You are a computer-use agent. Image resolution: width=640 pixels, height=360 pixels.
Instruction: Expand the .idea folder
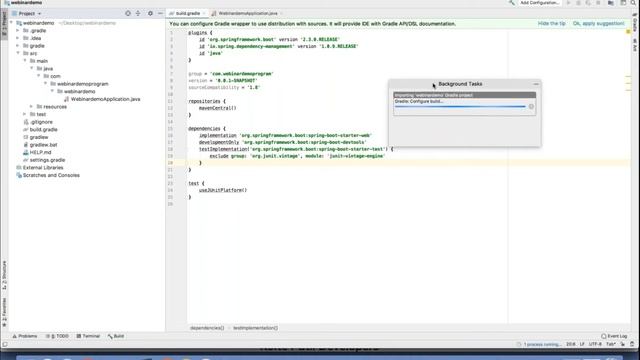(18, 38)
